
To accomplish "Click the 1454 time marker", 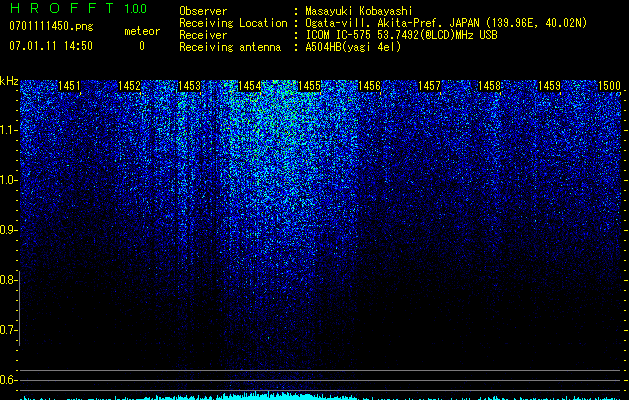I will pyautogui.click(x=249, y=86).
